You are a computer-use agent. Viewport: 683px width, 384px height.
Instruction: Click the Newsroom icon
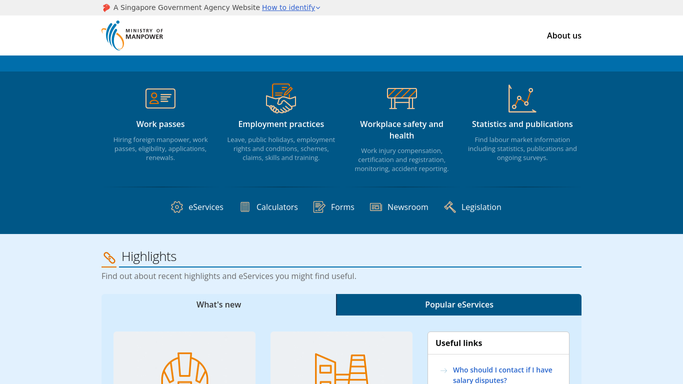pos(375,207)
